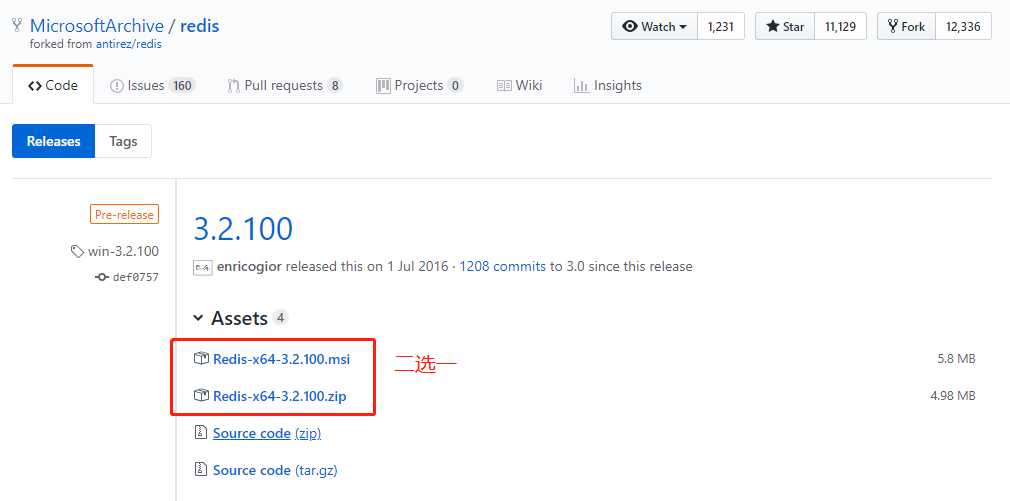1010x501 pixels.
Task: Click the tag icon beside win-3.2.100
Action: (x=77, y=251)
